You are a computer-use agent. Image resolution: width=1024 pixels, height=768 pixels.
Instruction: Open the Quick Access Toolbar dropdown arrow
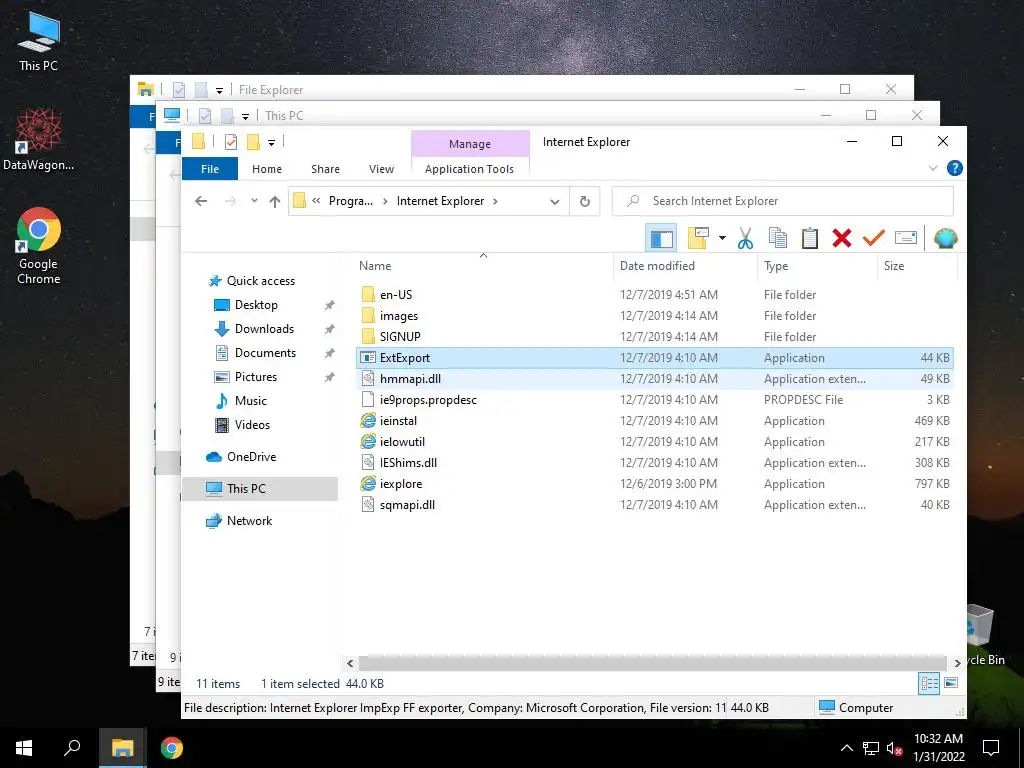pyautogui.click(x=271, y=142)
